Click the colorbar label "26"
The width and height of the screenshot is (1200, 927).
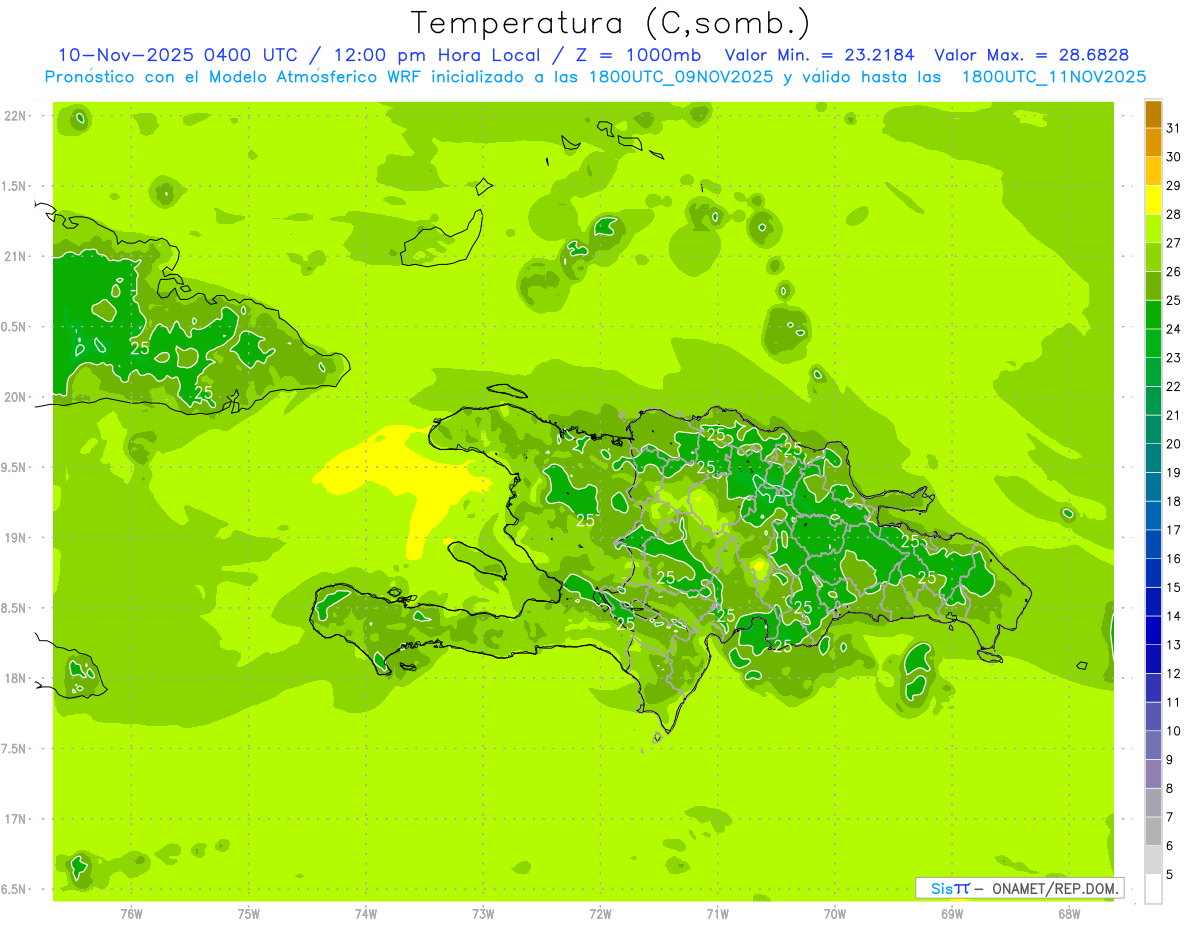click(1174, 272)
